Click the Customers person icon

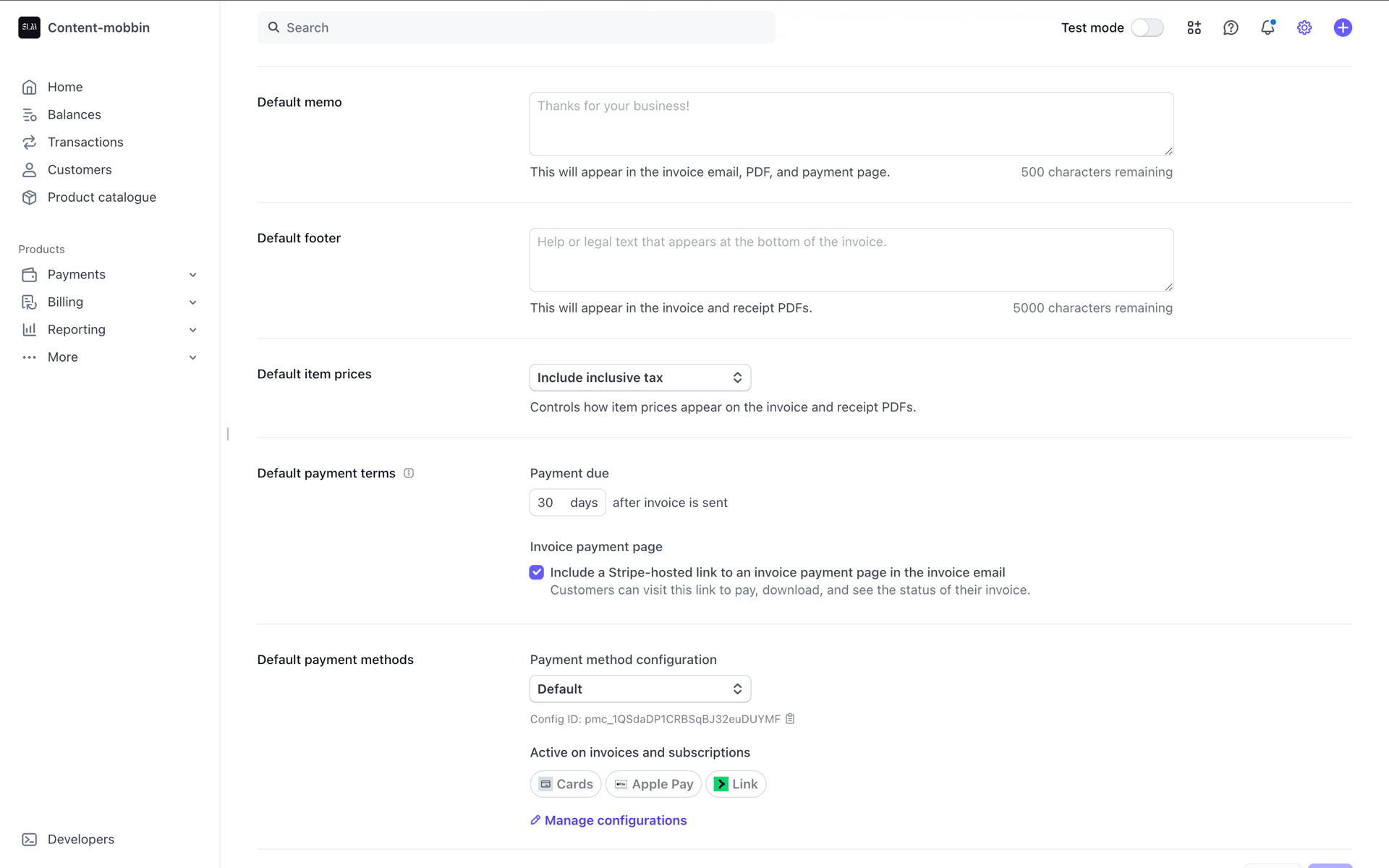(x=29, y=169)
